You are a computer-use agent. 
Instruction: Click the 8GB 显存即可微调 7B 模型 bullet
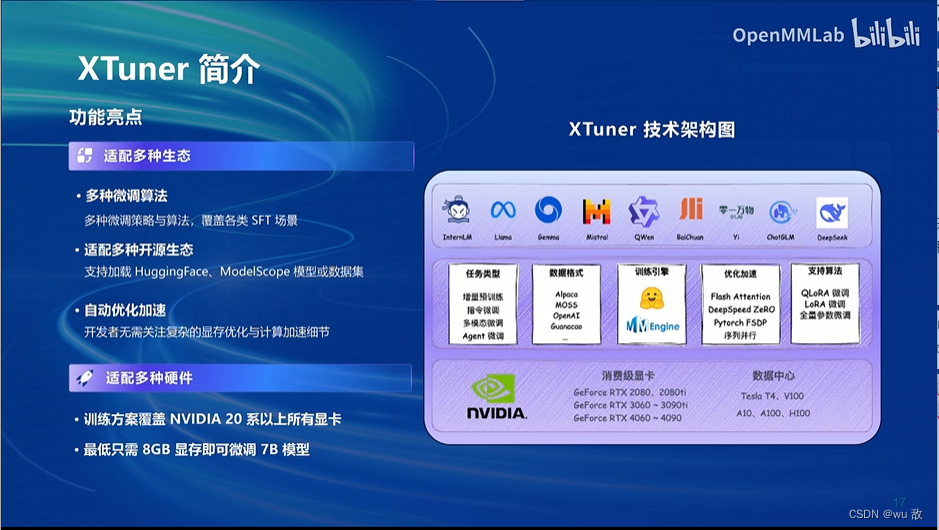tap(196, 449)
